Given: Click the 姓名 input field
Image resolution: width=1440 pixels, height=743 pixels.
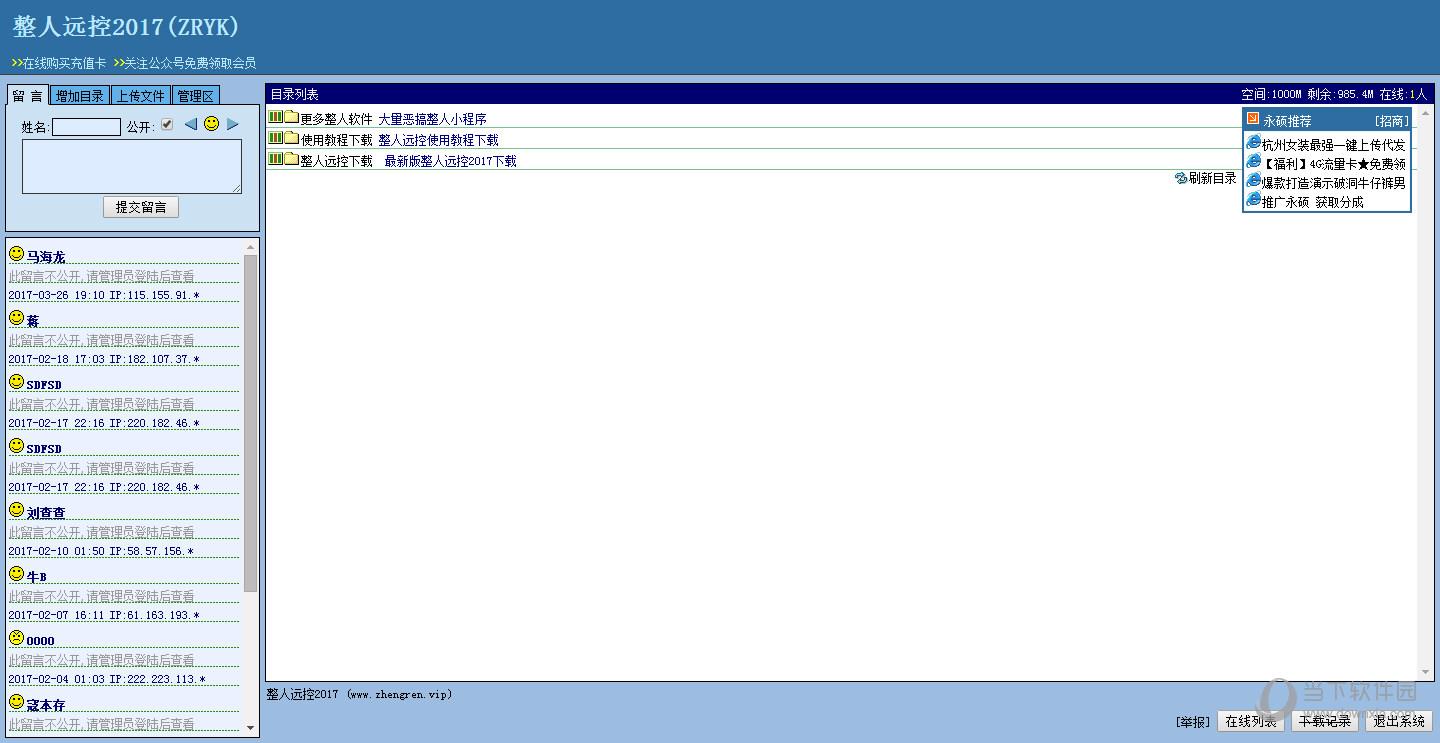Looking at the screenshot, I should [86, 127].
